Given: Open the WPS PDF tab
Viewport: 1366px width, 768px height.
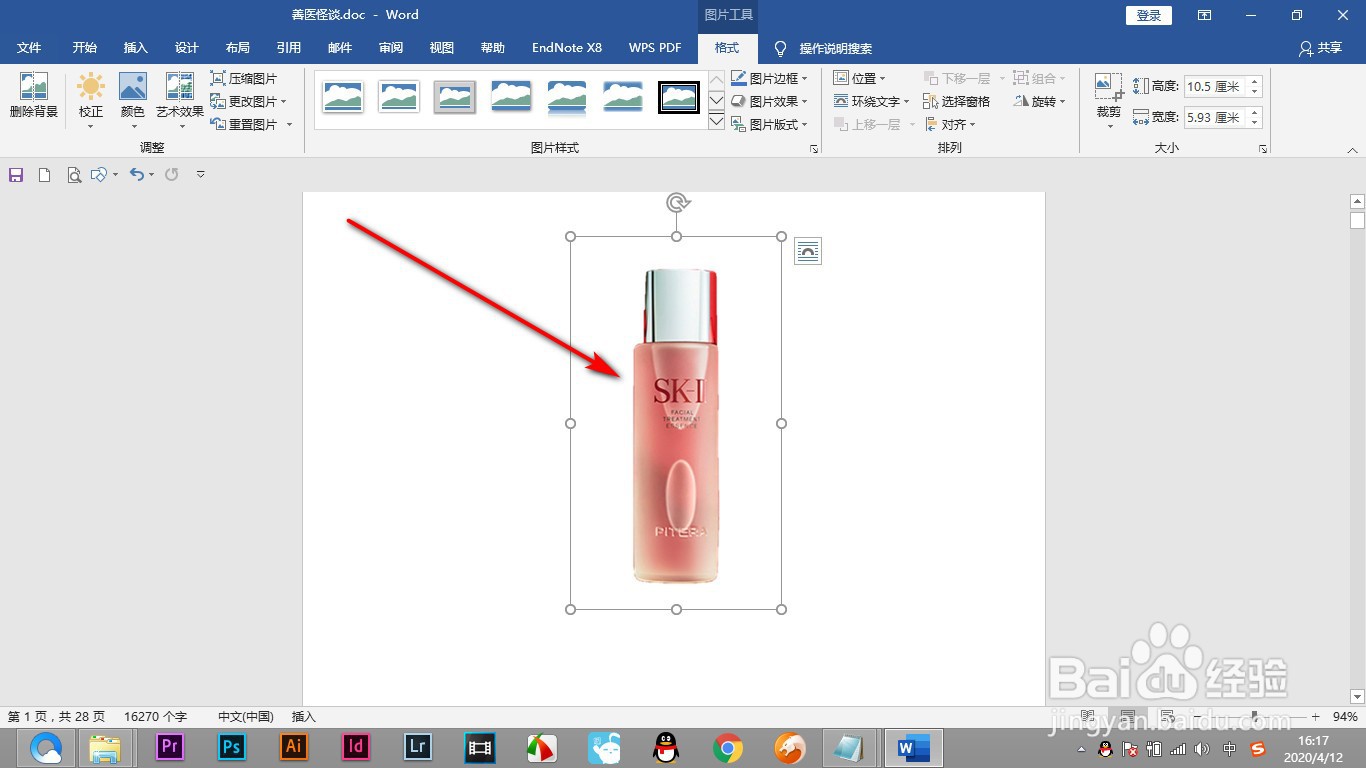Looking at the screenshot, I should 655,48.
